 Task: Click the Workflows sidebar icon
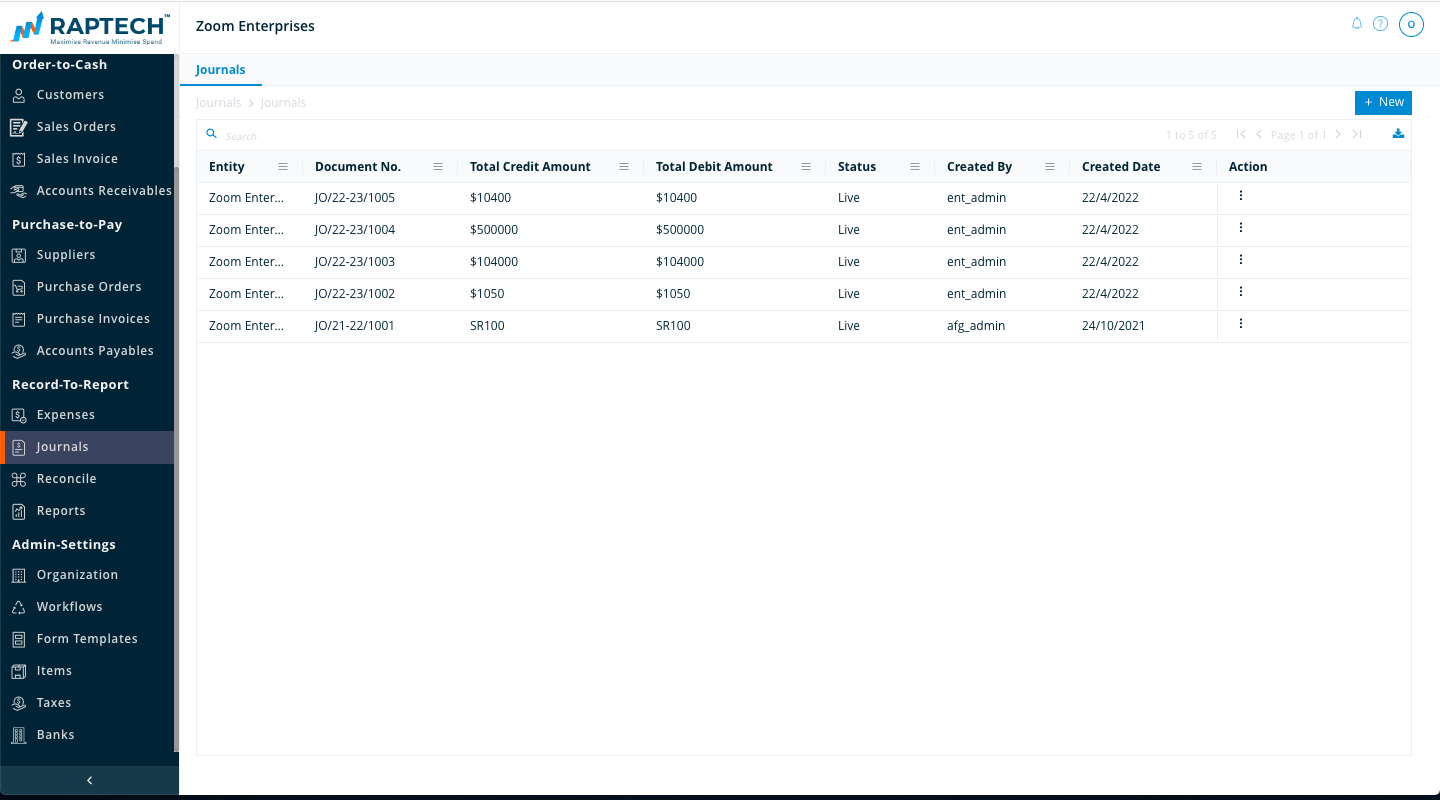point(19,607)
